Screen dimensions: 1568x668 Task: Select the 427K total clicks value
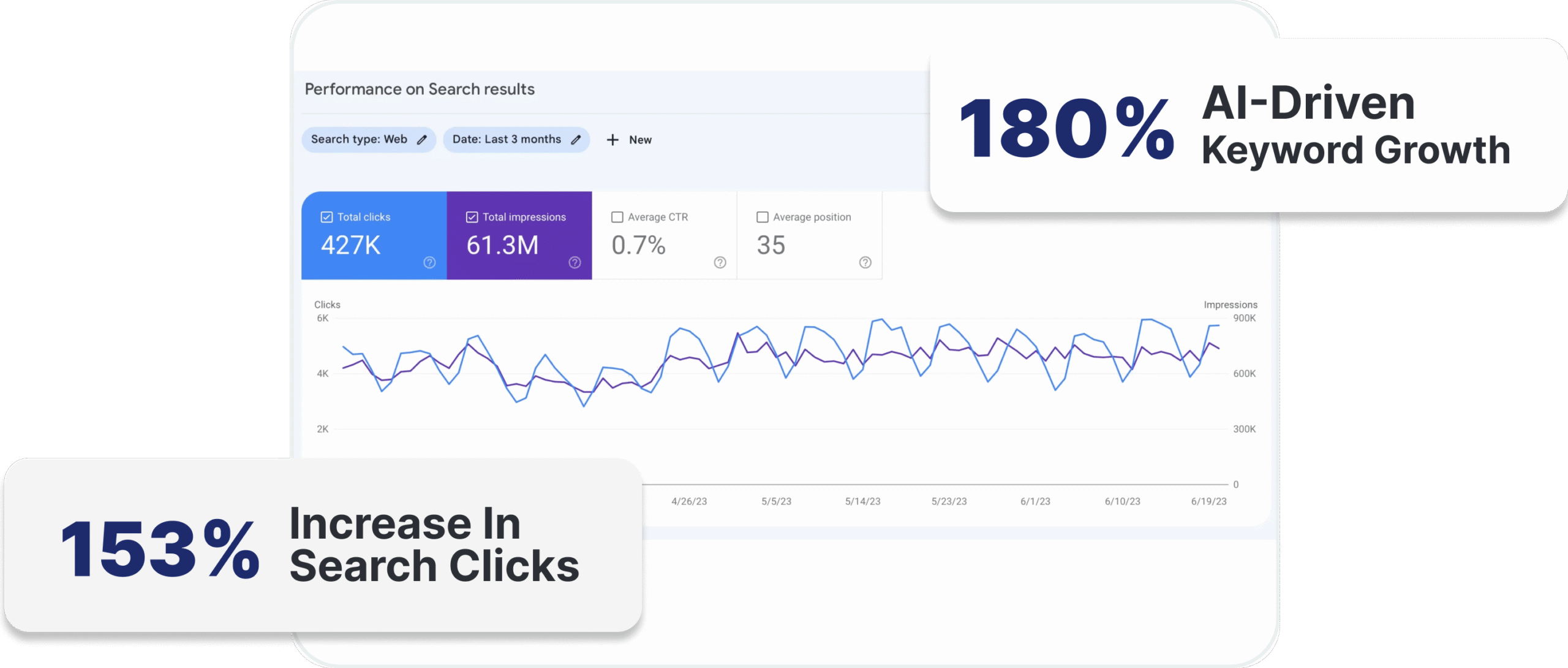pyautogui.click(x=350, y=245)
